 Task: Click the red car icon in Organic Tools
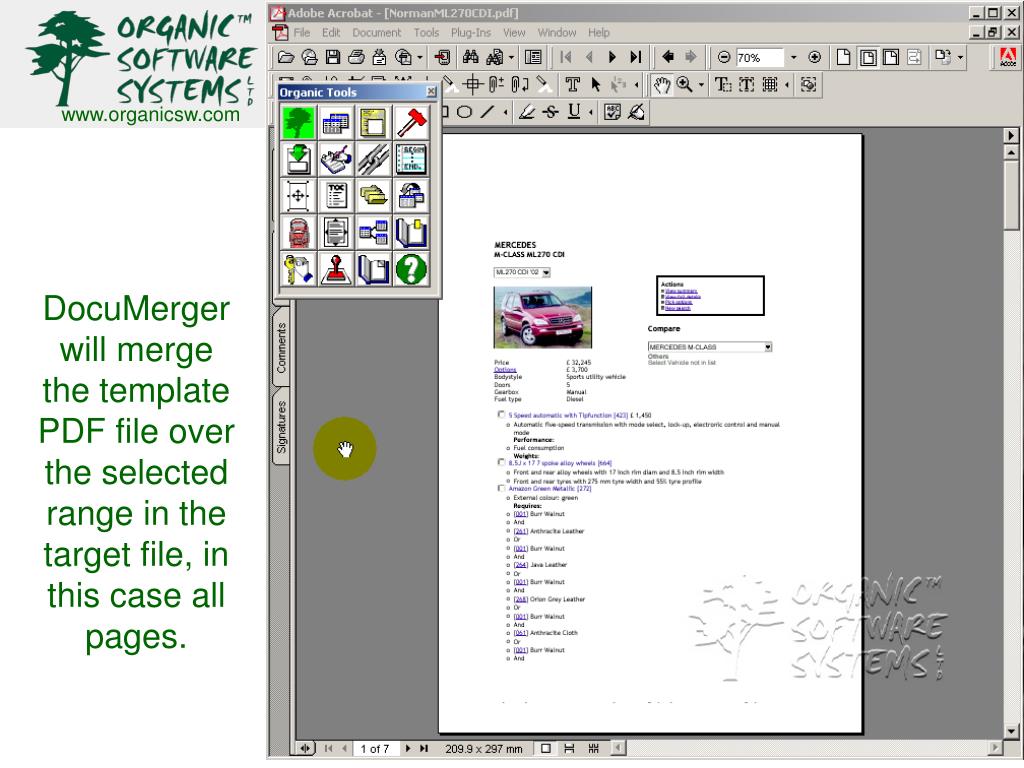coord(298,232)
